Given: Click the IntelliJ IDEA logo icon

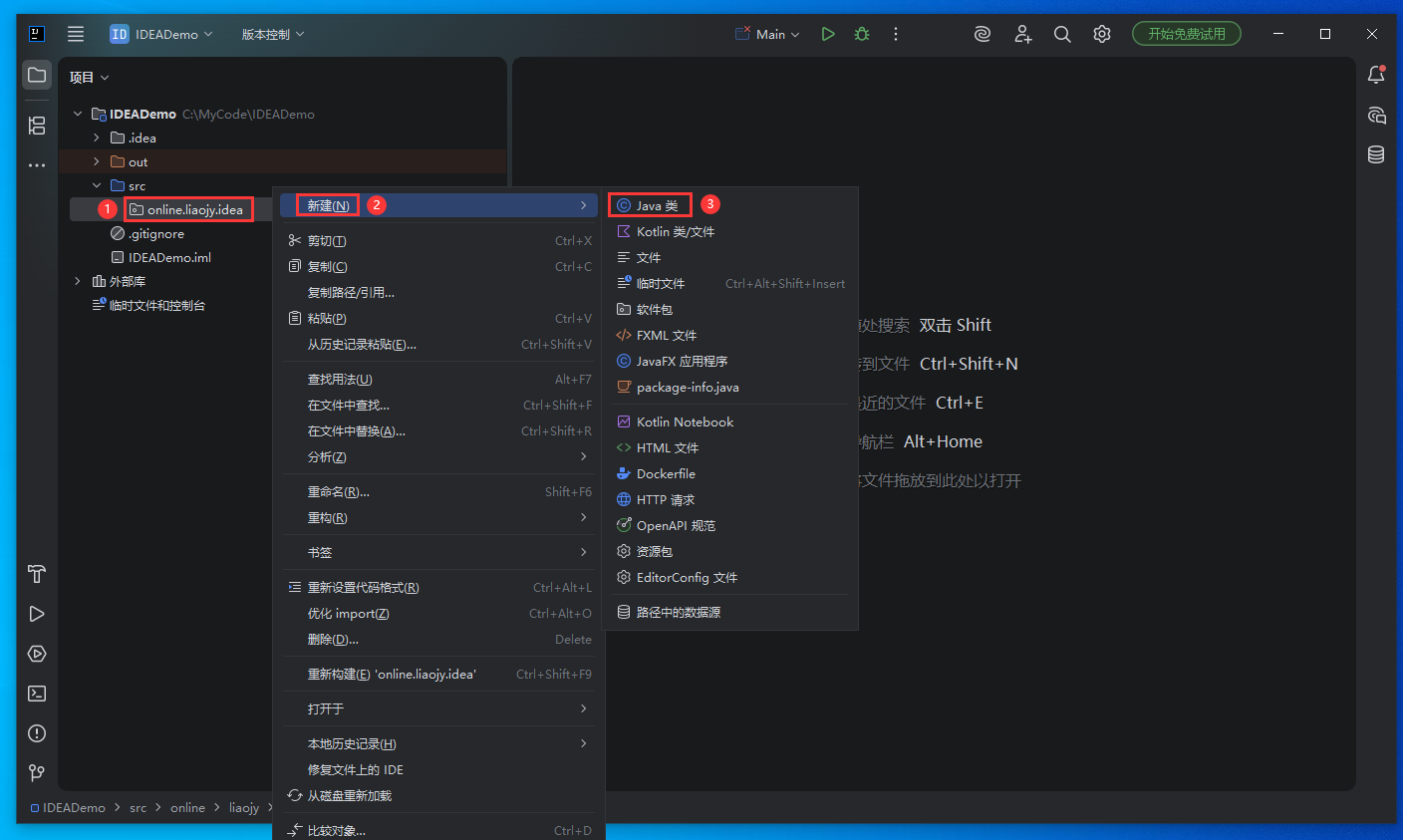Looking at the screenshot, I should [37, 34].
